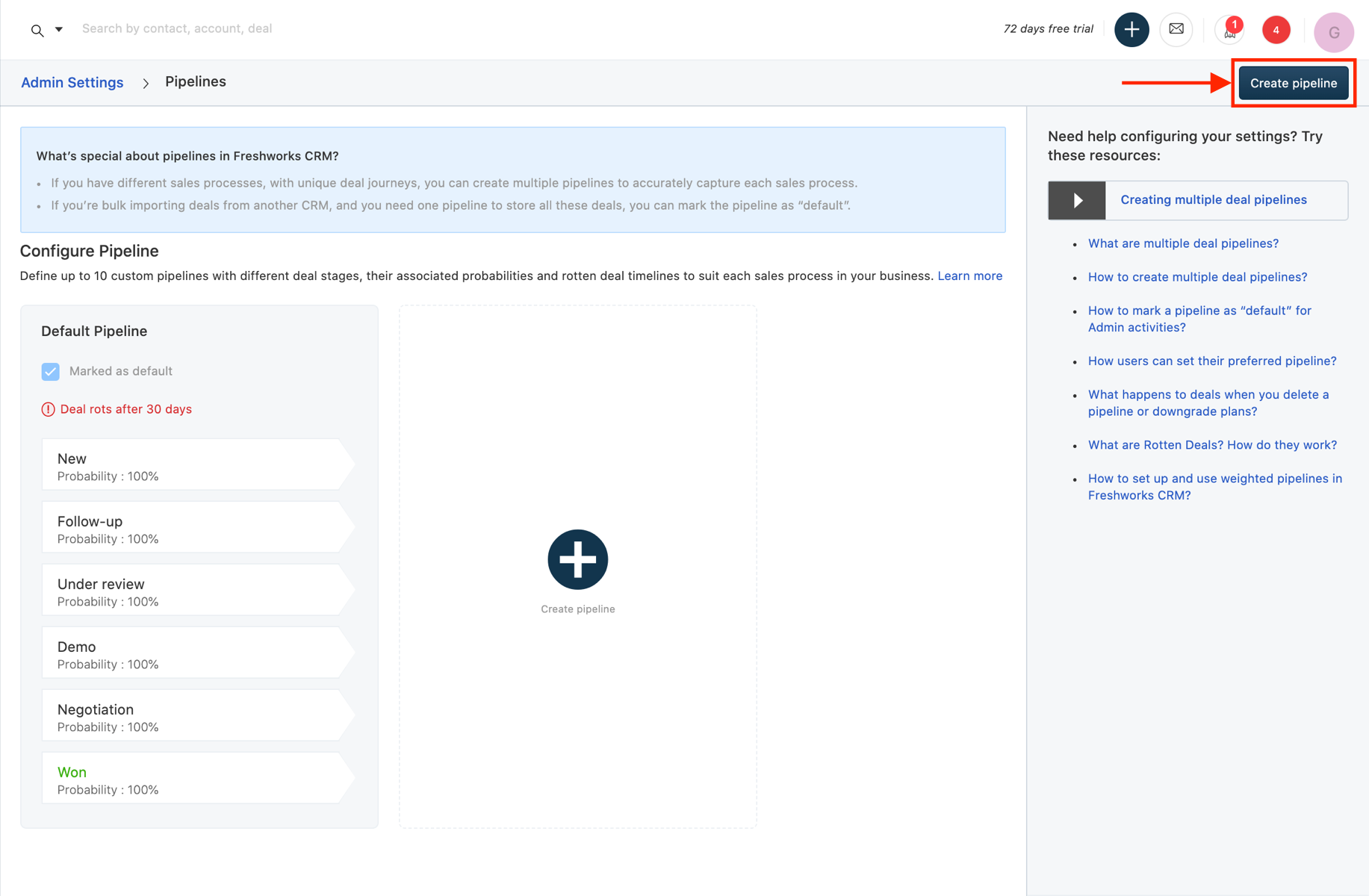The image size is (1369, 896).
Task: Open users preferred pipeline help link
Action: click(1212, 361)
